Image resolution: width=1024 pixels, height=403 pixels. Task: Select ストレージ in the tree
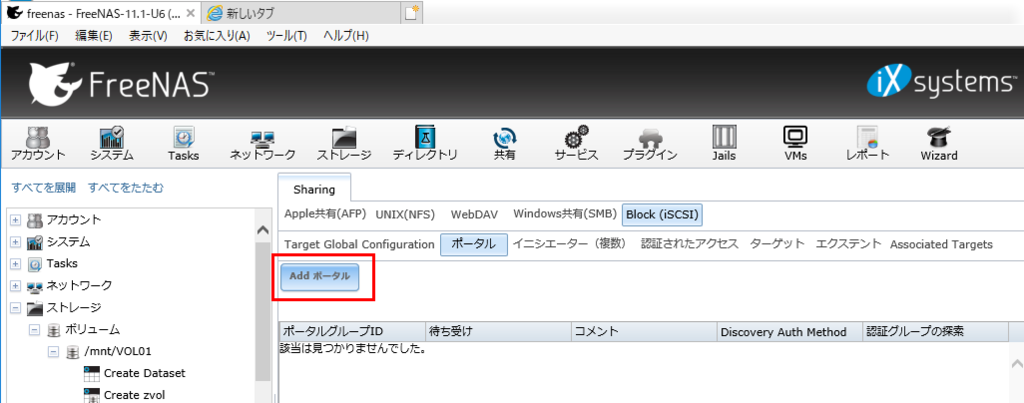coord(74,307)
